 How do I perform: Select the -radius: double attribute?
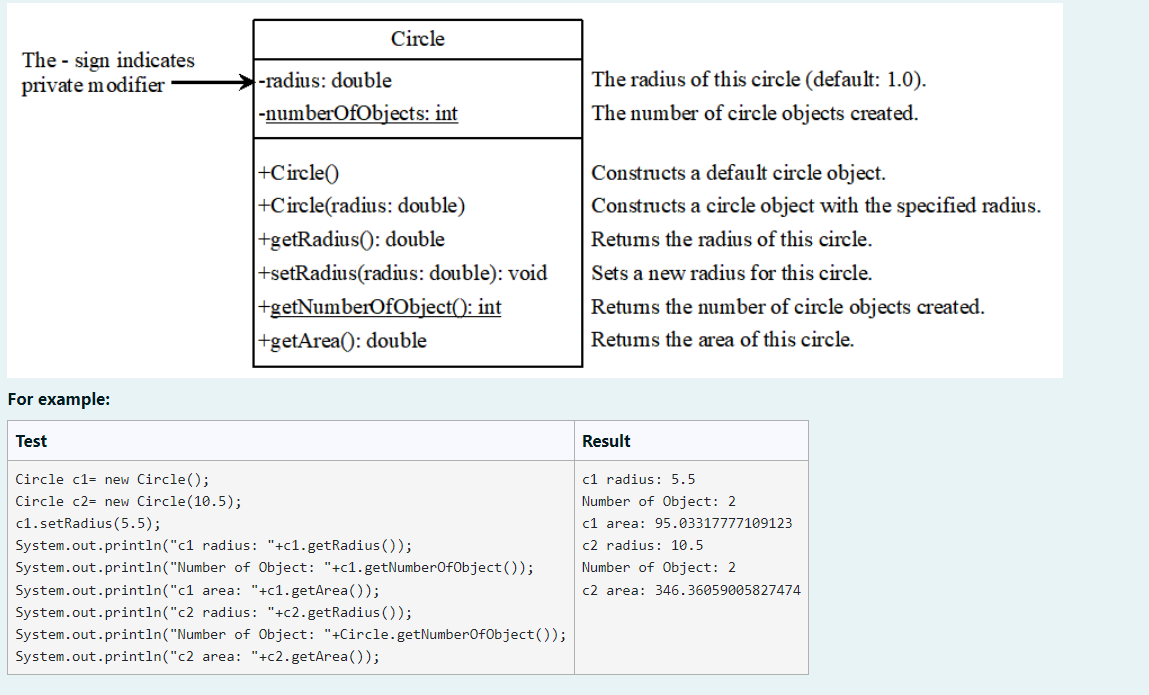coord(323,80)
